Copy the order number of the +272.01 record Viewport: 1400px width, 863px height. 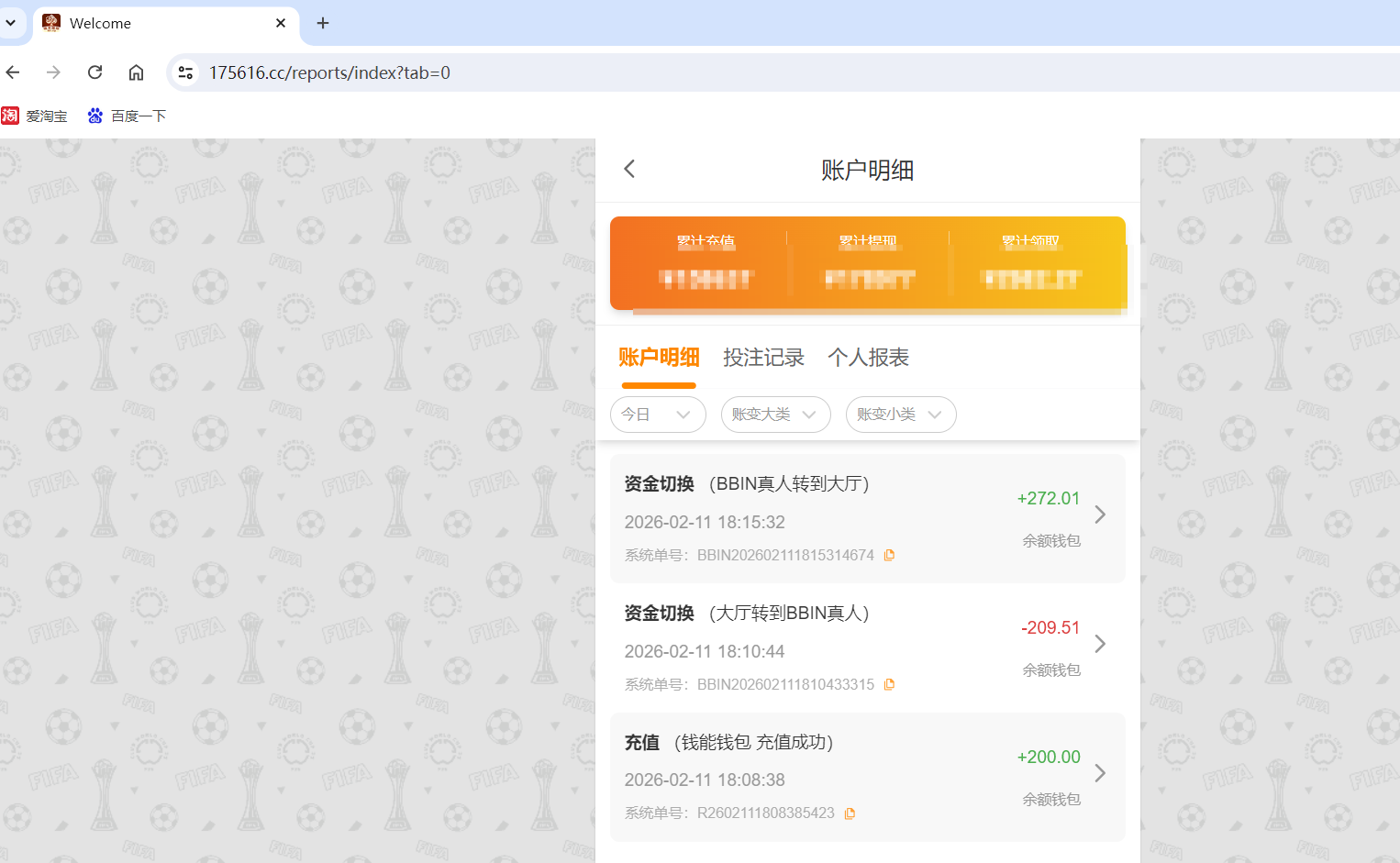click(x=889, y=554)
